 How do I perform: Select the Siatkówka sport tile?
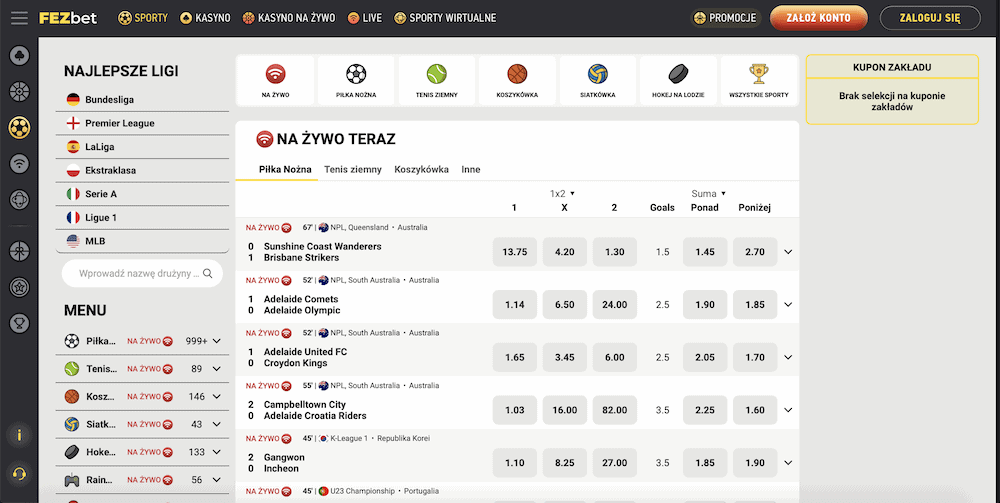tap(598, 81)
